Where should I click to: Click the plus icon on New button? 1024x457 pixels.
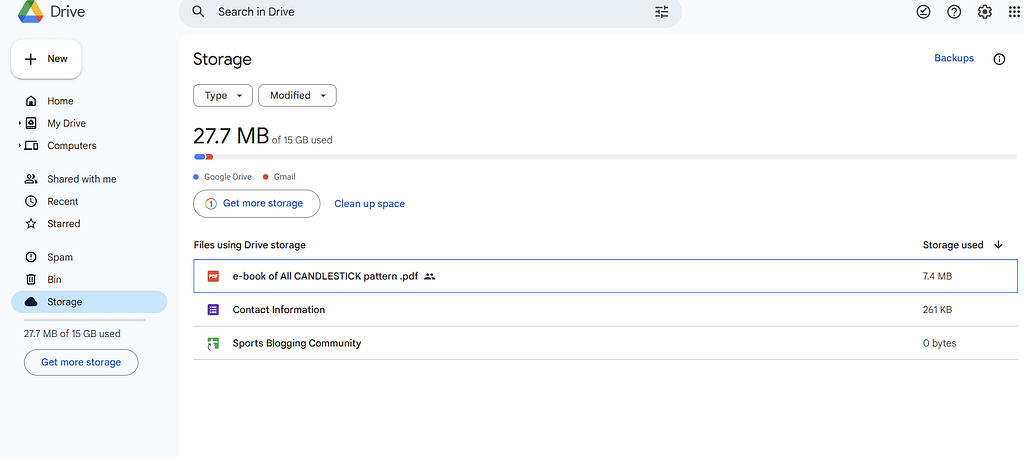point(30,59)
